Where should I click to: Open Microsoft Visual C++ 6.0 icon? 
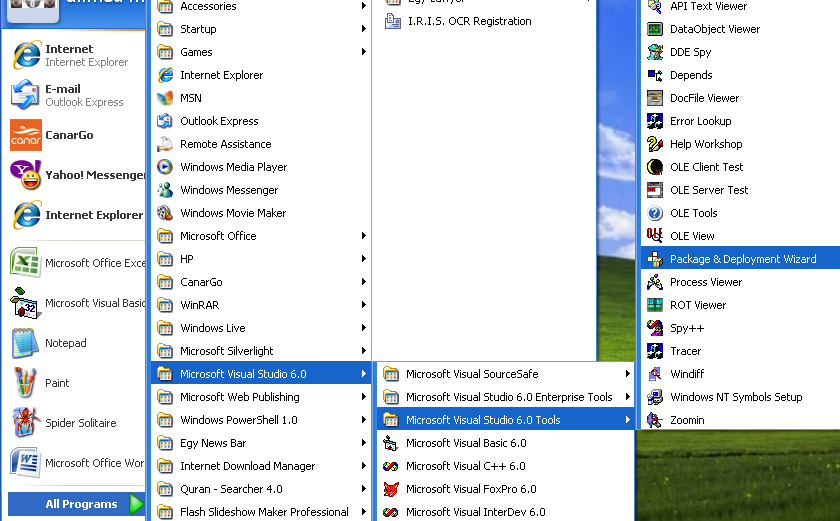(x=391, y=466)
